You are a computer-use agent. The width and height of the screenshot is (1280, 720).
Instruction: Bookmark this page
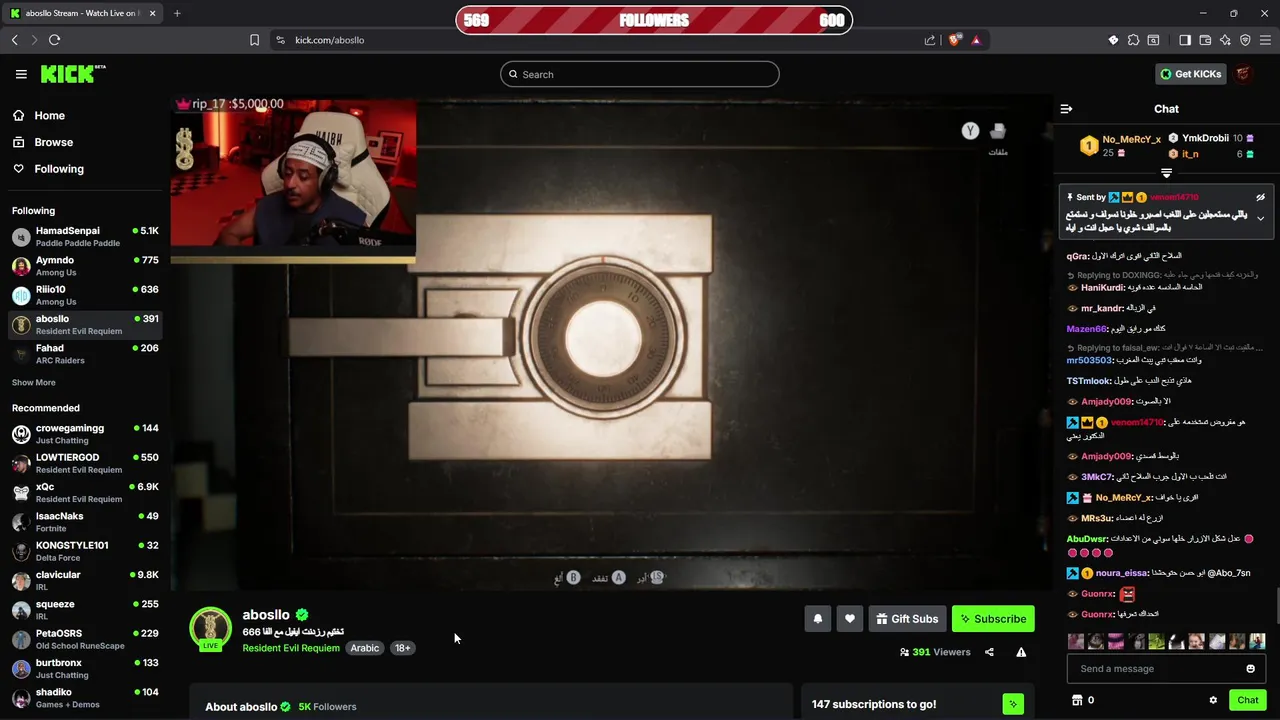254,40
